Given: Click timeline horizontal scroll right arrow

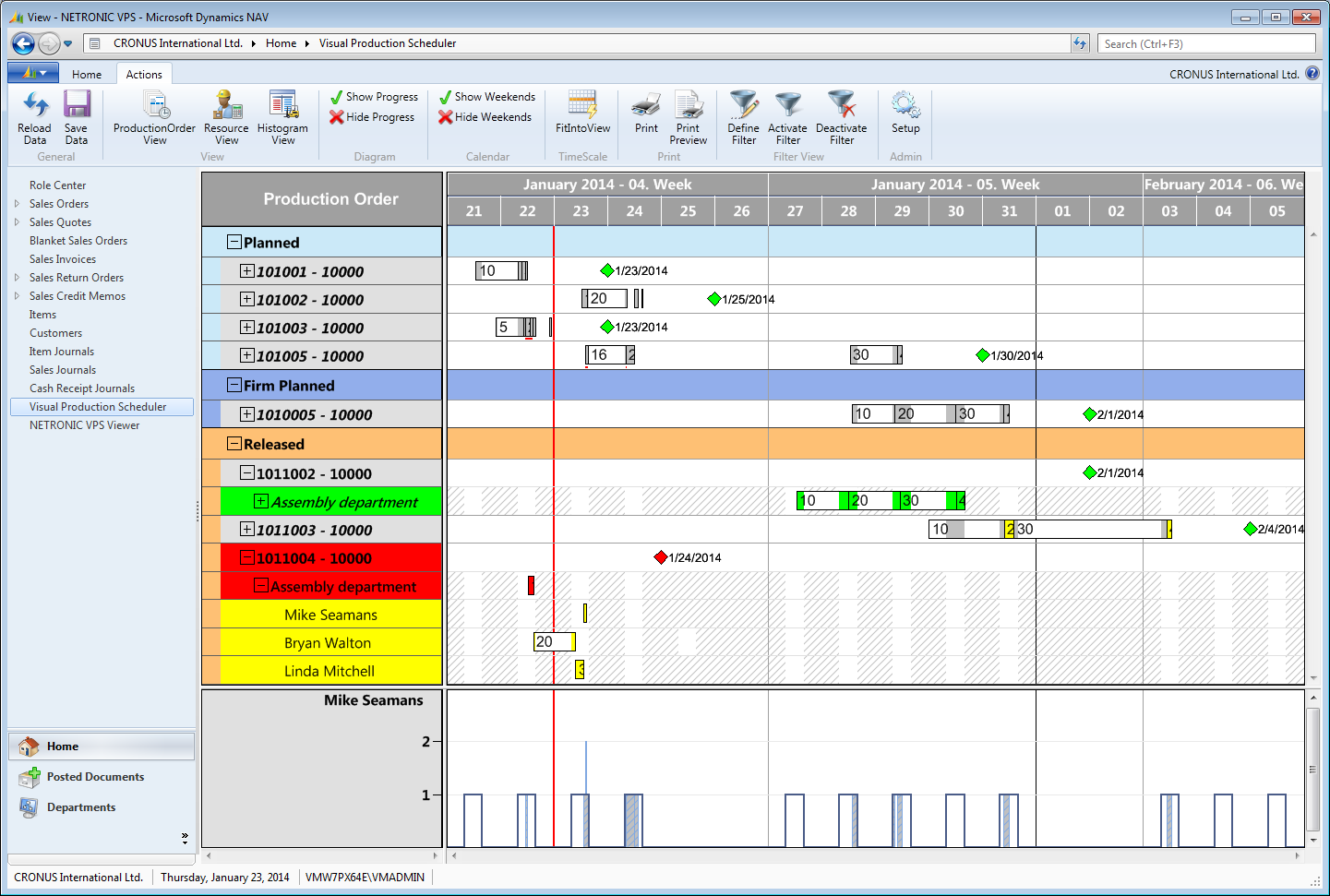Looking at the screenshot, I should 1297,855.
